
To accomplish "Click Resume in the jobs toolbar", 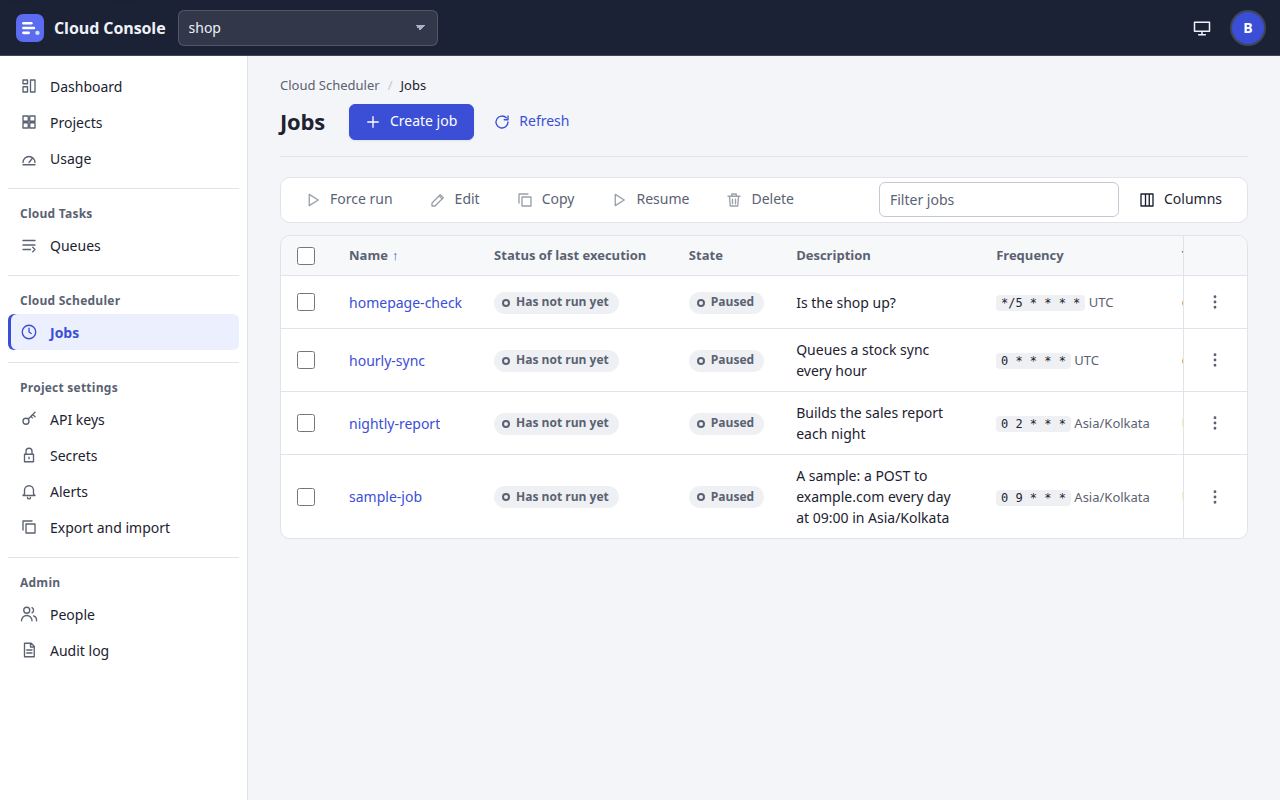I will tap(651, 200).
